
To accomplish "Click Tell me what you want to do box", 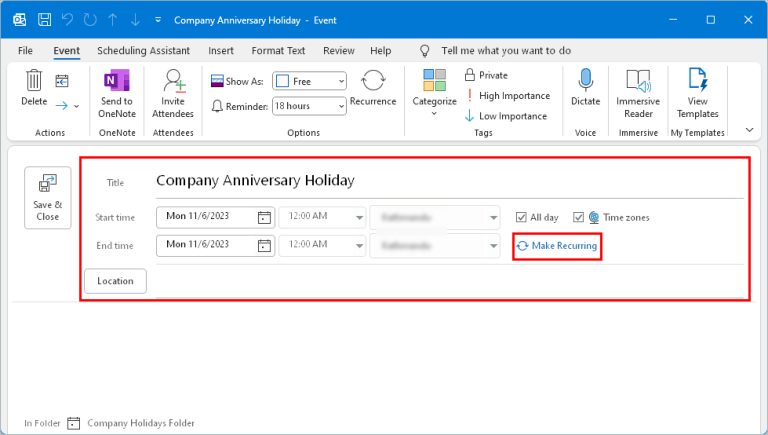I will pos(506,50).
